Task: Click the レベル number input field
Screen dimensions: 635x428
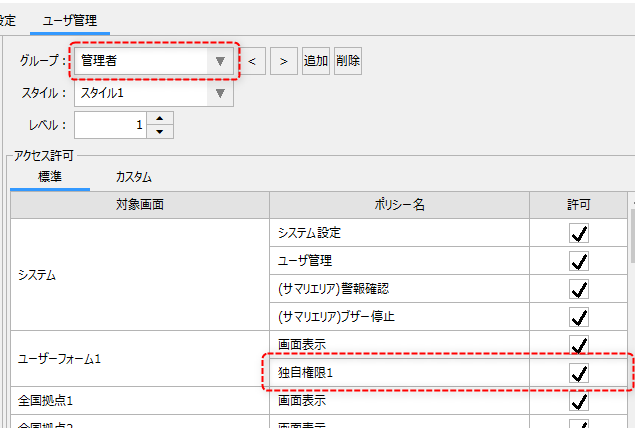Action: tap(110, 125)
